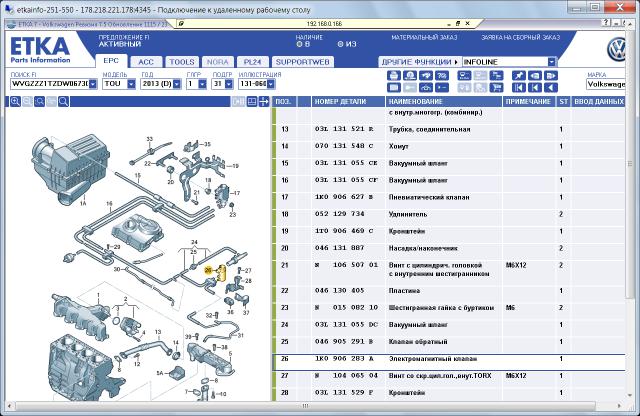
Task: Click the list-view icon above the cart
Action: click(497, 76)
